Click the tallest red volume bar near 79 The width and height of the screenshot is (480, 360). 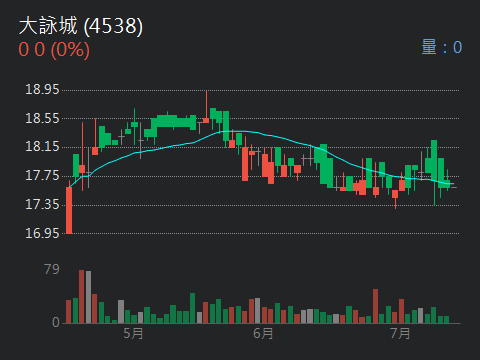[82, 297]
